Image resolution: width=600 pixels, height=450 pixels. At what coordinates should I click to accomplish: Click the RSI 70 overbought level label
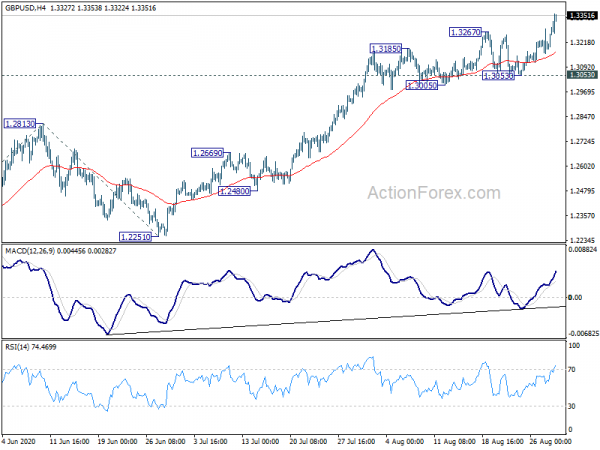pos(572,370)
